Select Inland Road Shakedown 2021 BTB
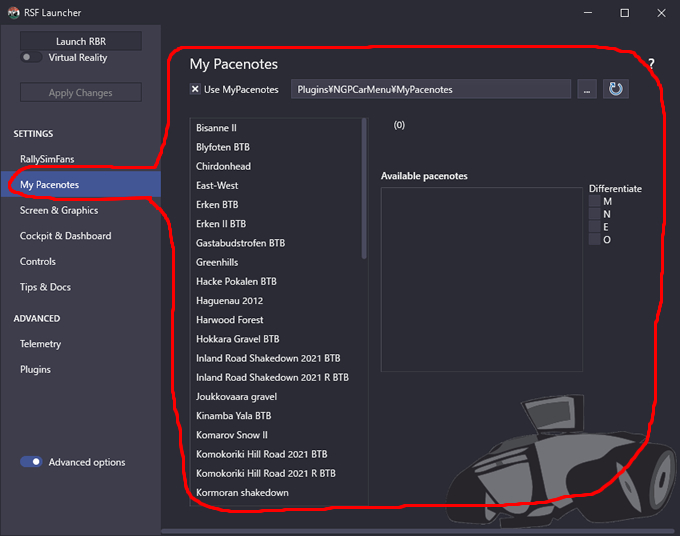 (x=275, y=358)
